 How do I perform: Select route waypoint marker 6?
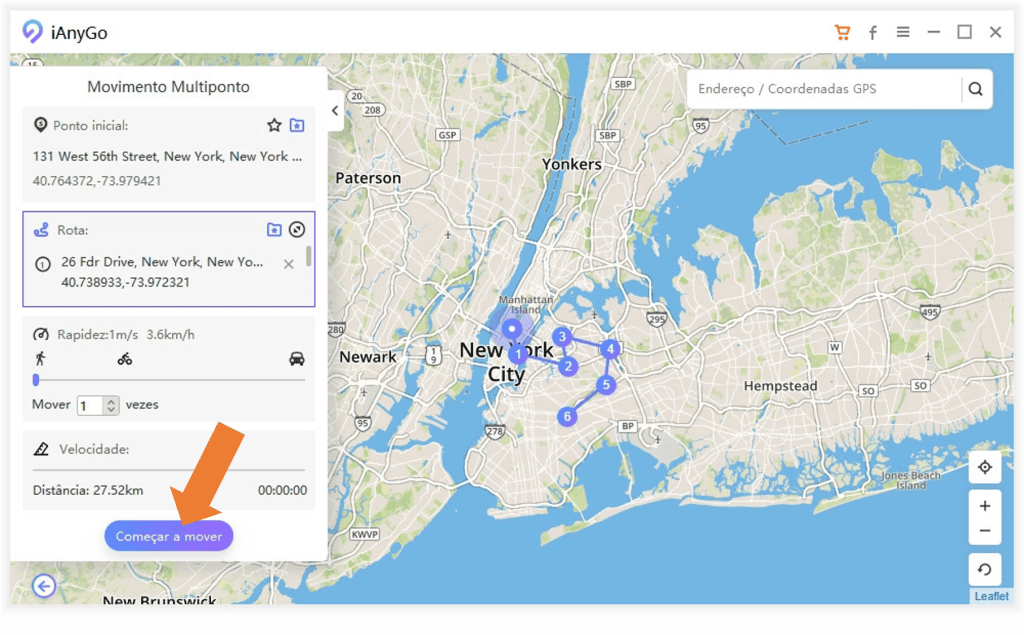[x=567, y=416]
